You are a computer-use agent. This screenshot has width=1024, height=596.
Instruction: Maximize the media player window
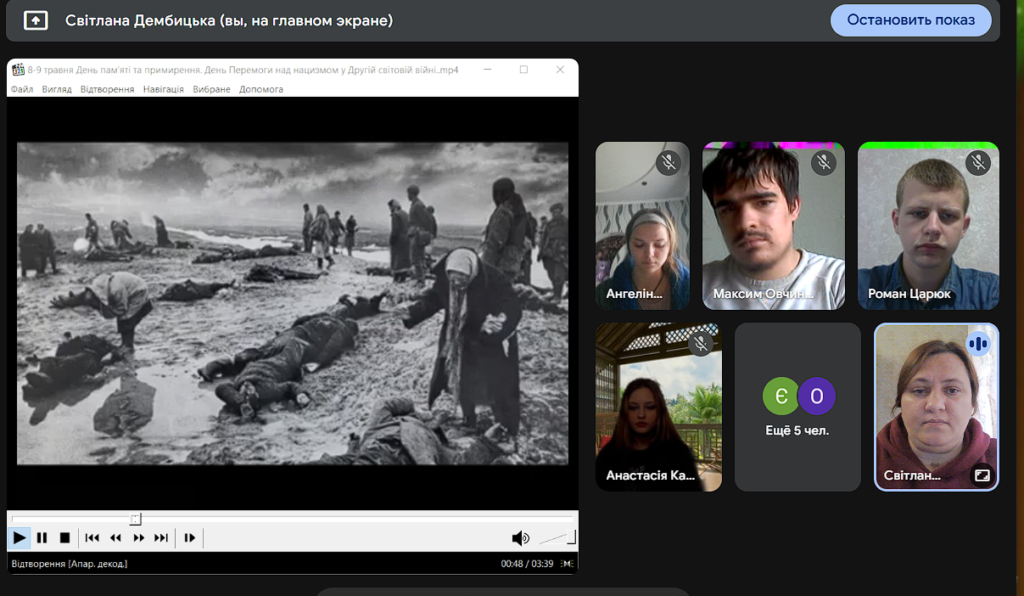[524, 69]
